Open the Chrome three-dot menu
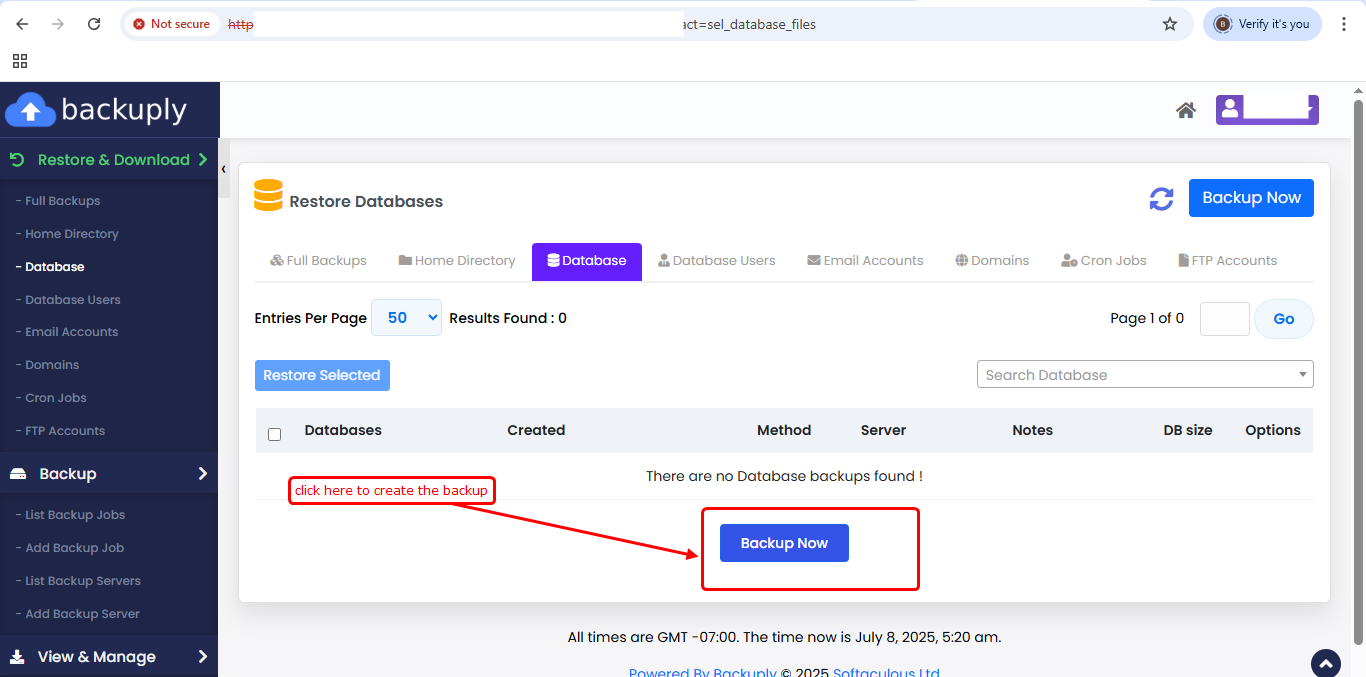 coord(1343,24)
